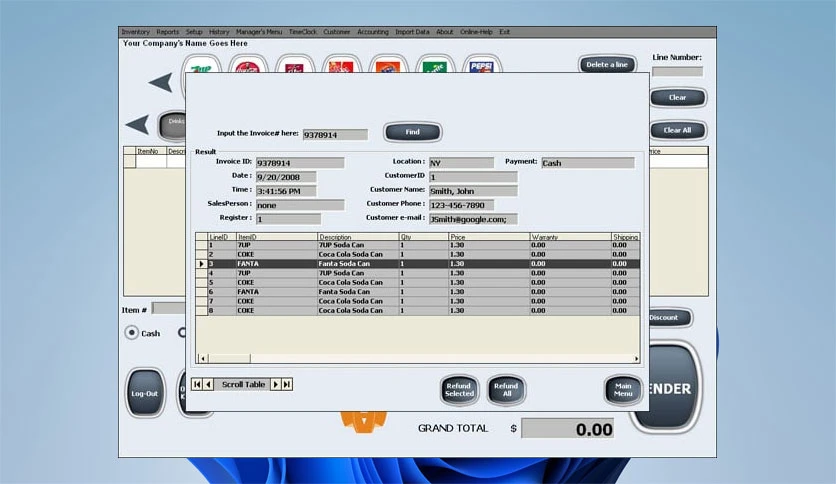Select line 4 7UP Soda Can row
The width and height of the screenshot is (836, 484).
pyautogui.click(x=418, y=273)
